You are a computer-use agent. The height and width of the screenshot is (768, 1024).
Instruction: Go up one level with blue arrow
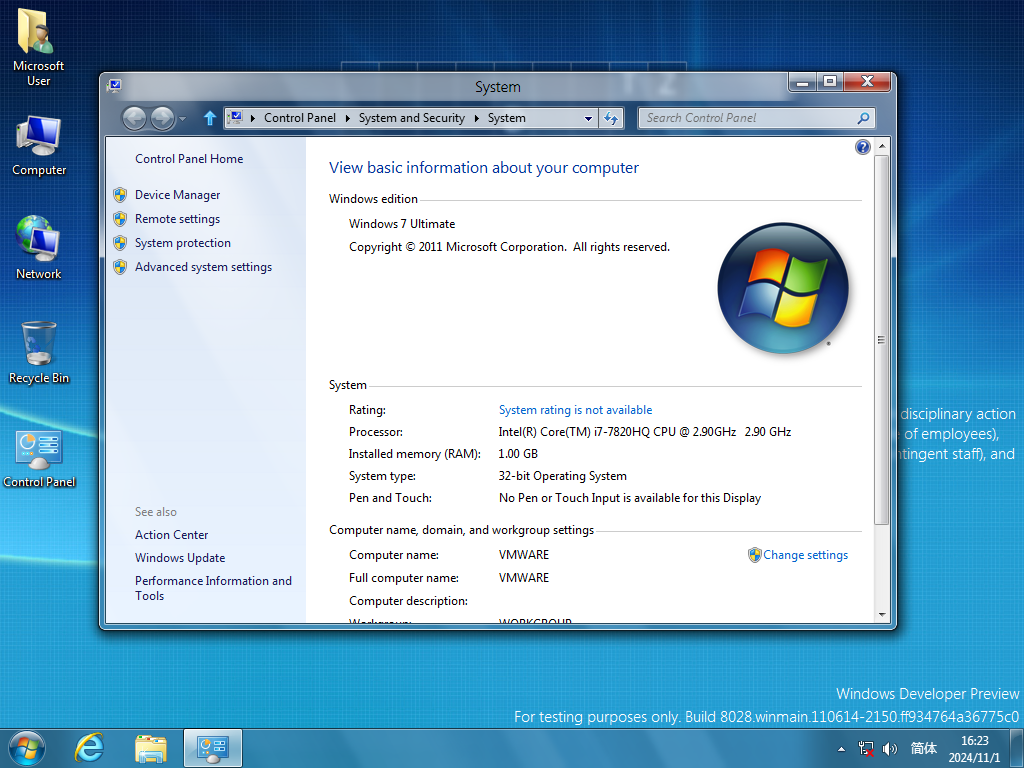[x=210, y=118]
